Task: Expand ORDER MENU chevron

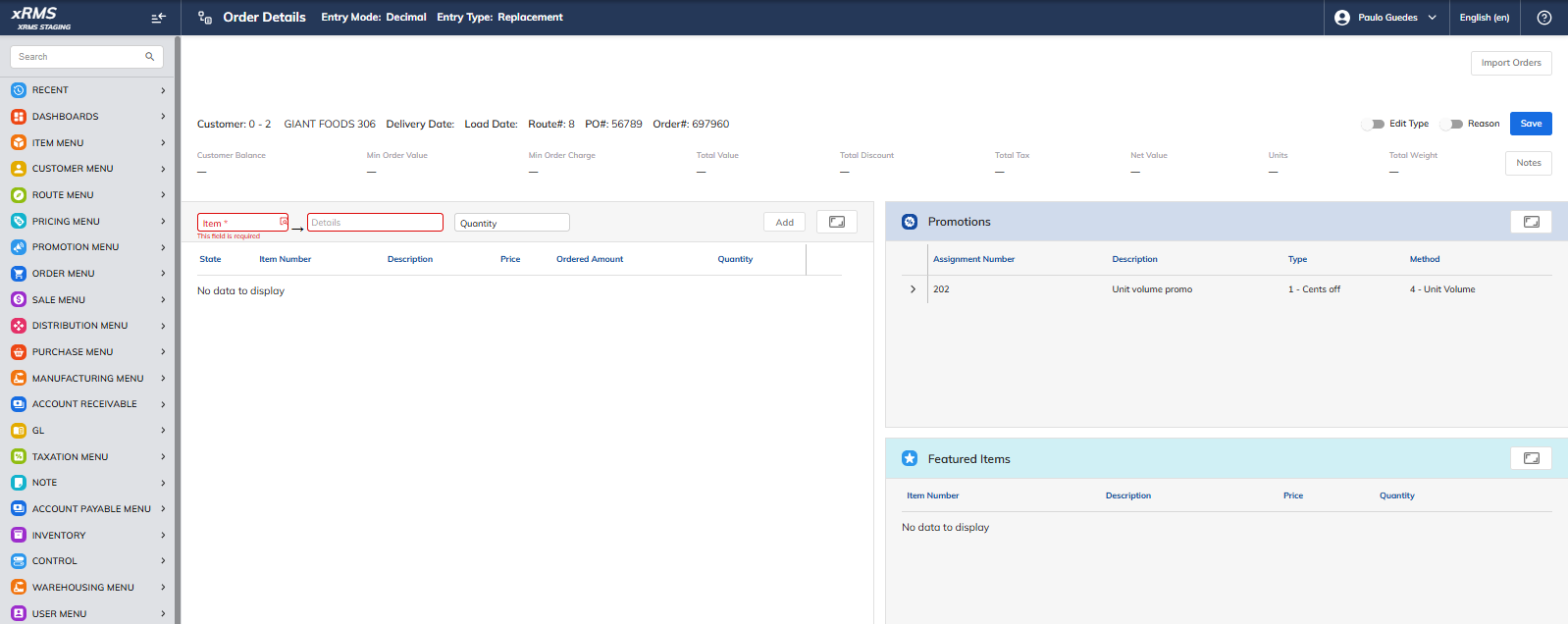Action: tap(163, 274)
